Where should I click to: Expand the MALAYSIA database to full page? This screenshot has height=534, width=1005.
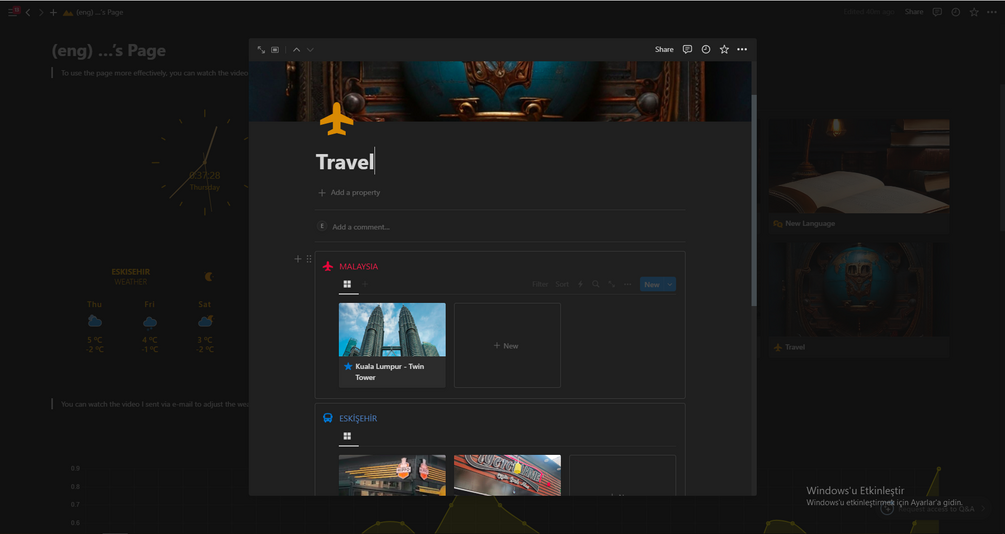click(x=611, y=284)
